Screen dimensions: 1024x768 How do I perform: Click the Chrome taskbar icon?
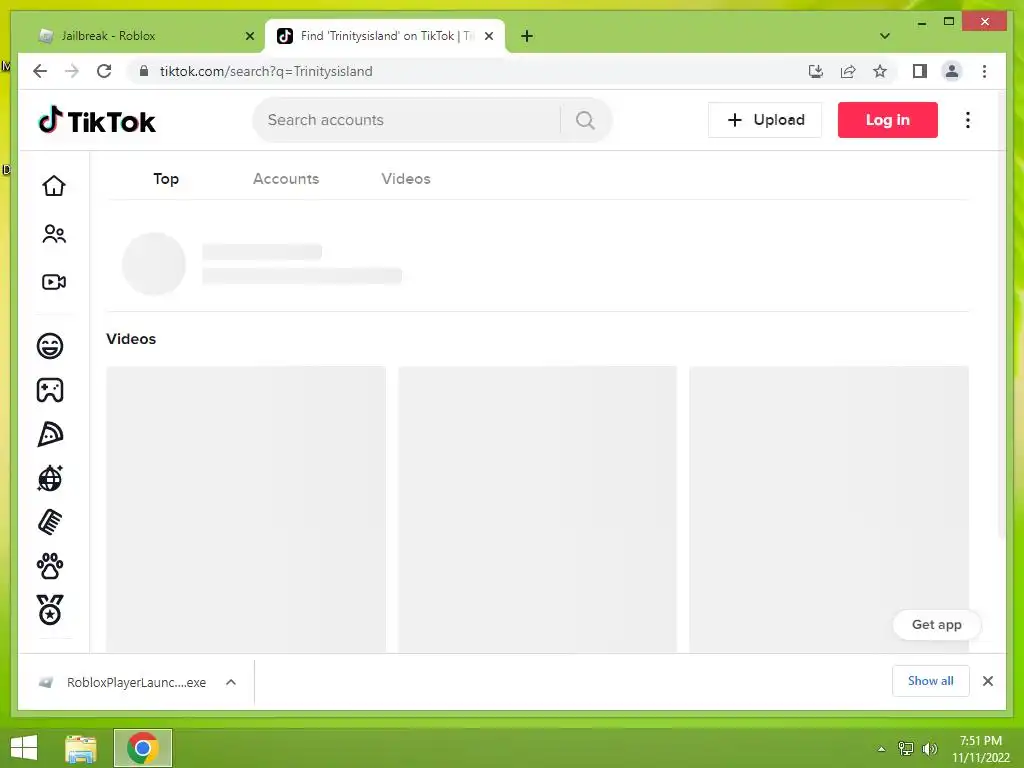click(x=142, y=748)
